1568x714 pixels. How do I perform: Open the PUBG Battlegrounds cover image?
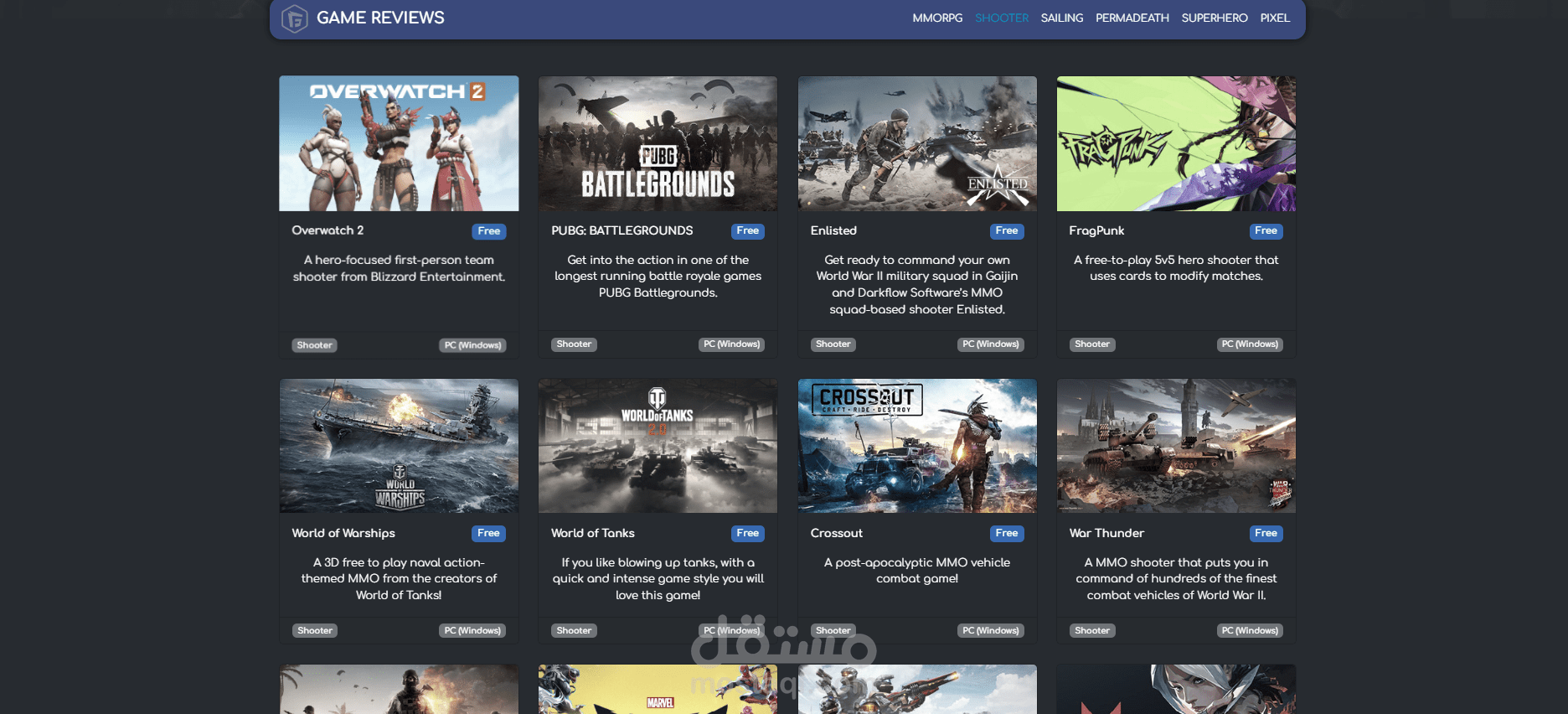point(658,143)
